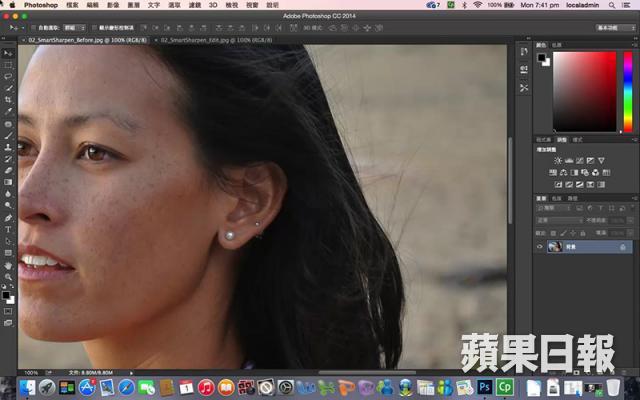This screenshot has width=640, height=400.
Task: Open the Move tool preset picker arrow
Action: [x=23, y=28]
